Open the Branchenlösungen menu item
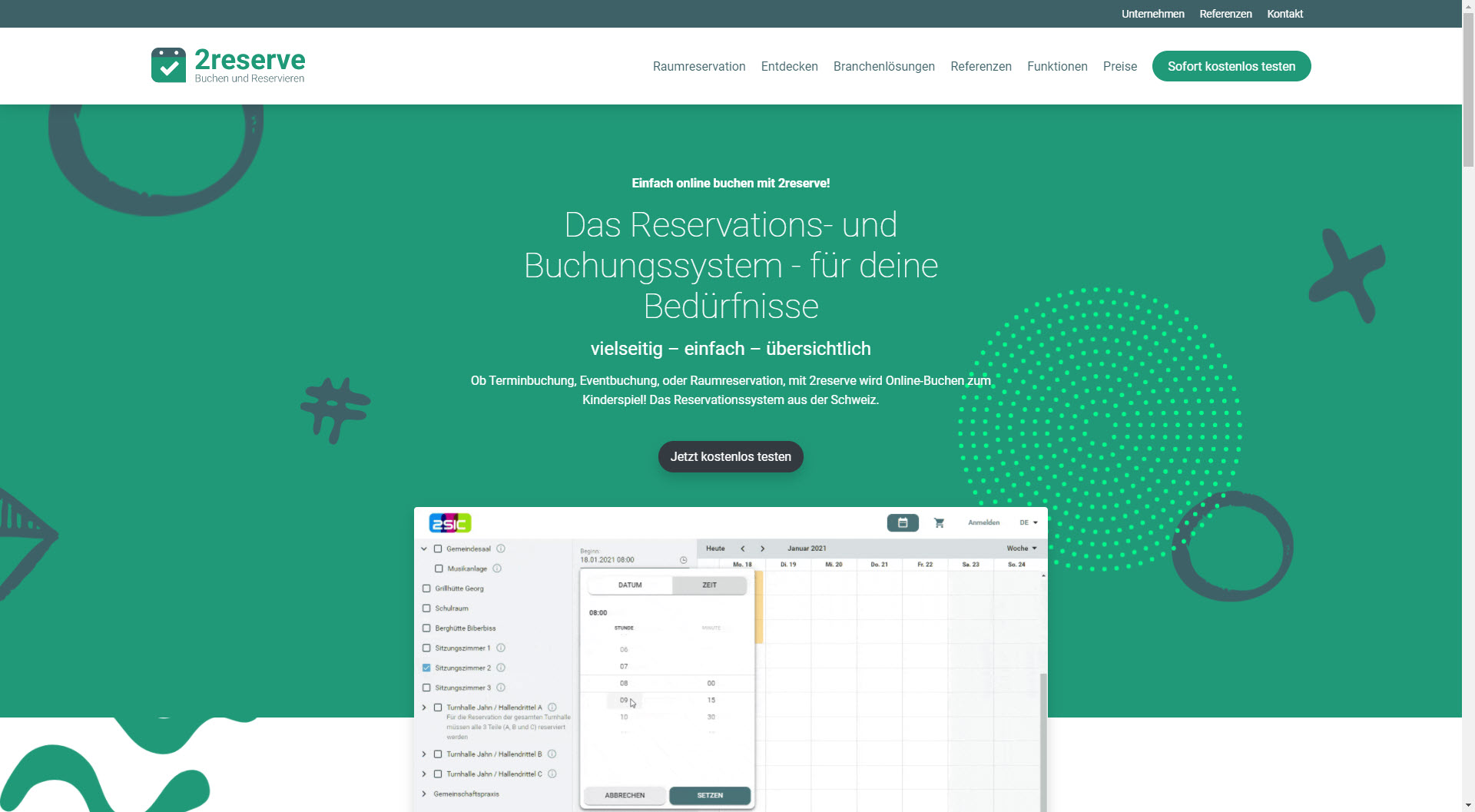The height and width of the screenshot is (812, 1475). tap(883, 66)
